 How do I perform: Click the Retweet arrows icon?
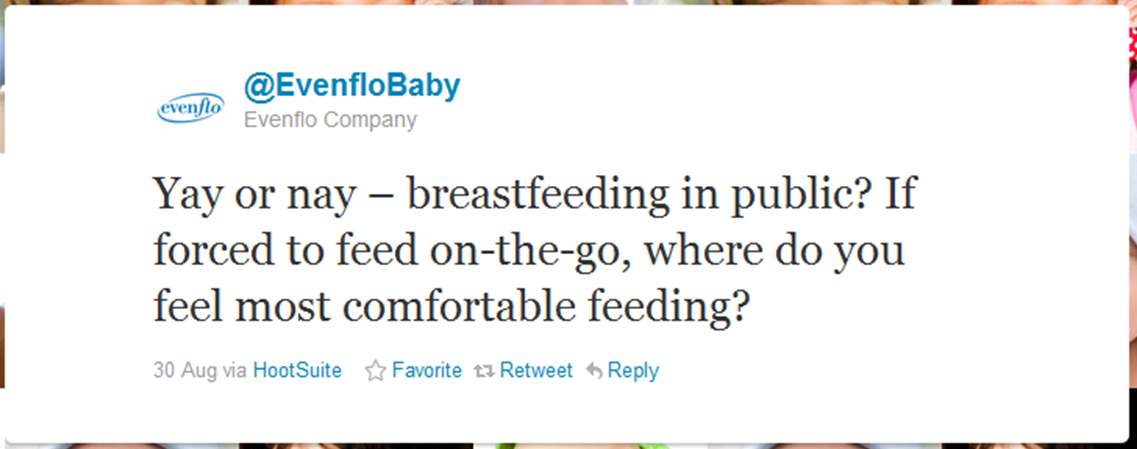pos(484,371)
